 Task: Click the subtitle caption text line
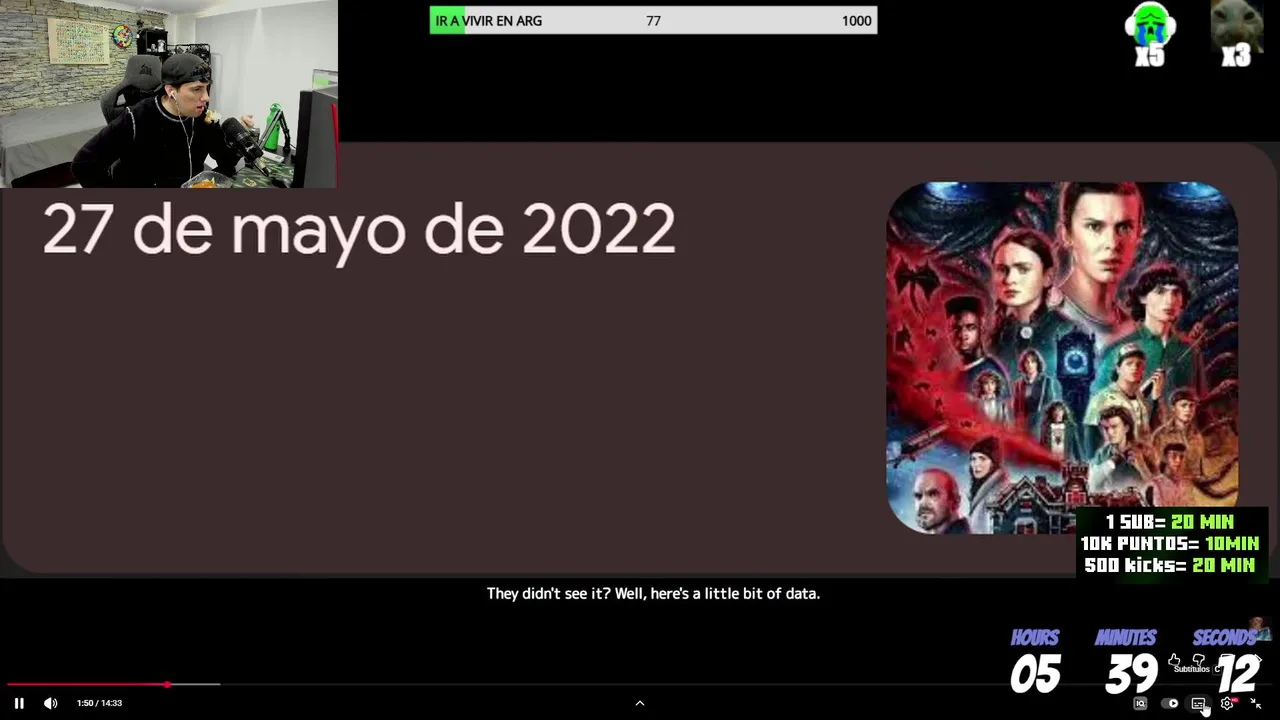pos(653,593)
